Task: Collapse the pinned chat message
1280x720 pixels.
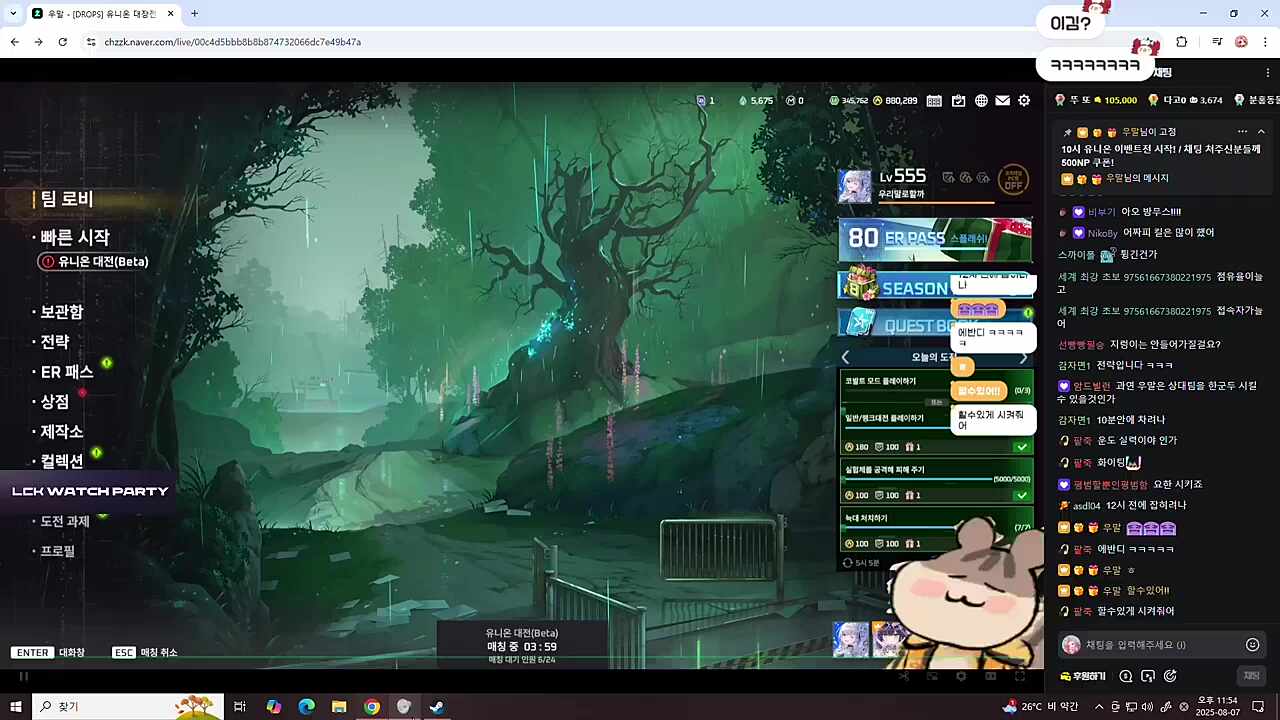Action: pos(1262,132)
